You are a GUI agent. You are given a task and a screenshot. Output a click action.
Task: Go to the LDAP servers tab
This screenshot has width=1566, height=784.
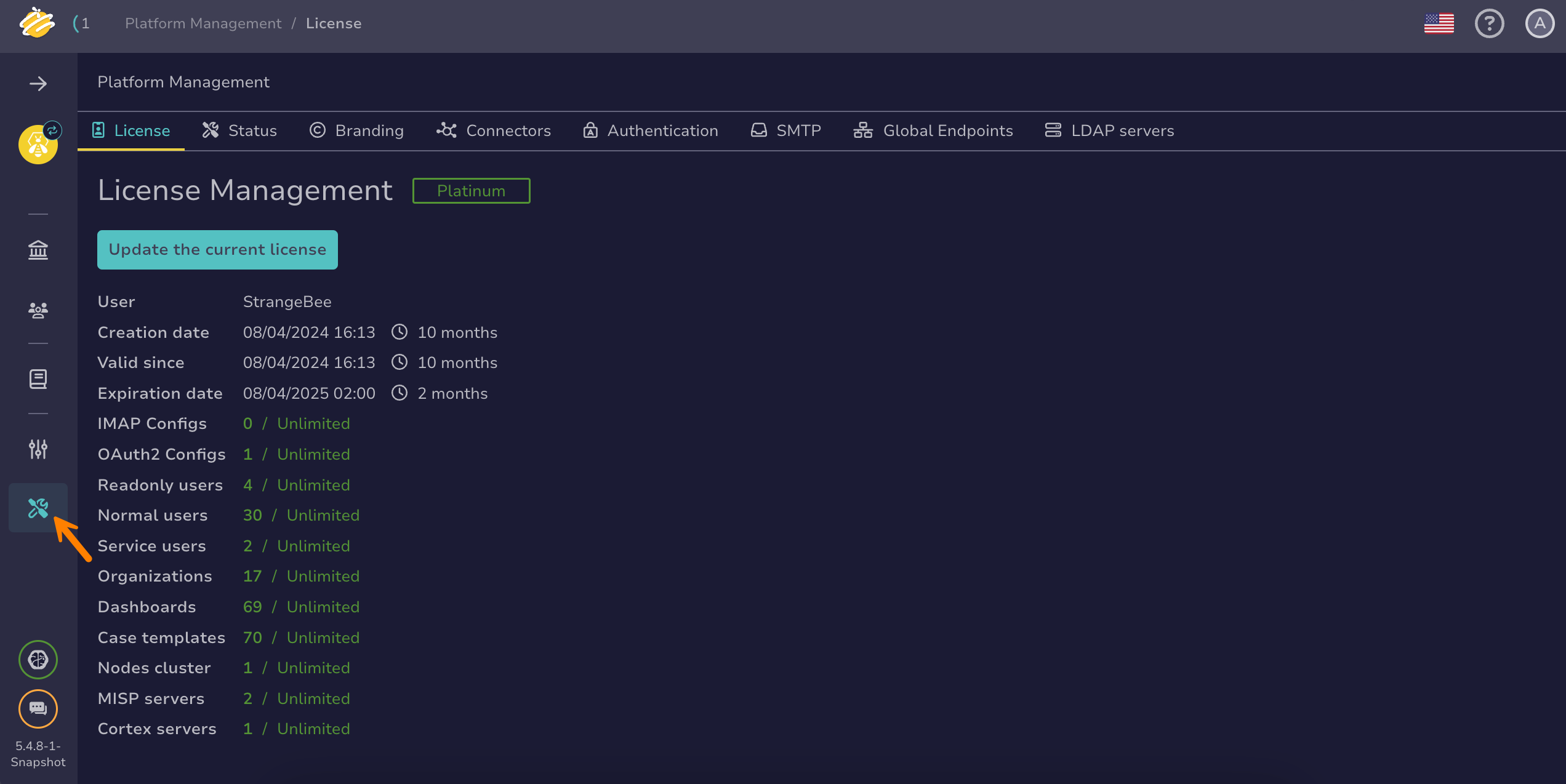[1109, 130]
